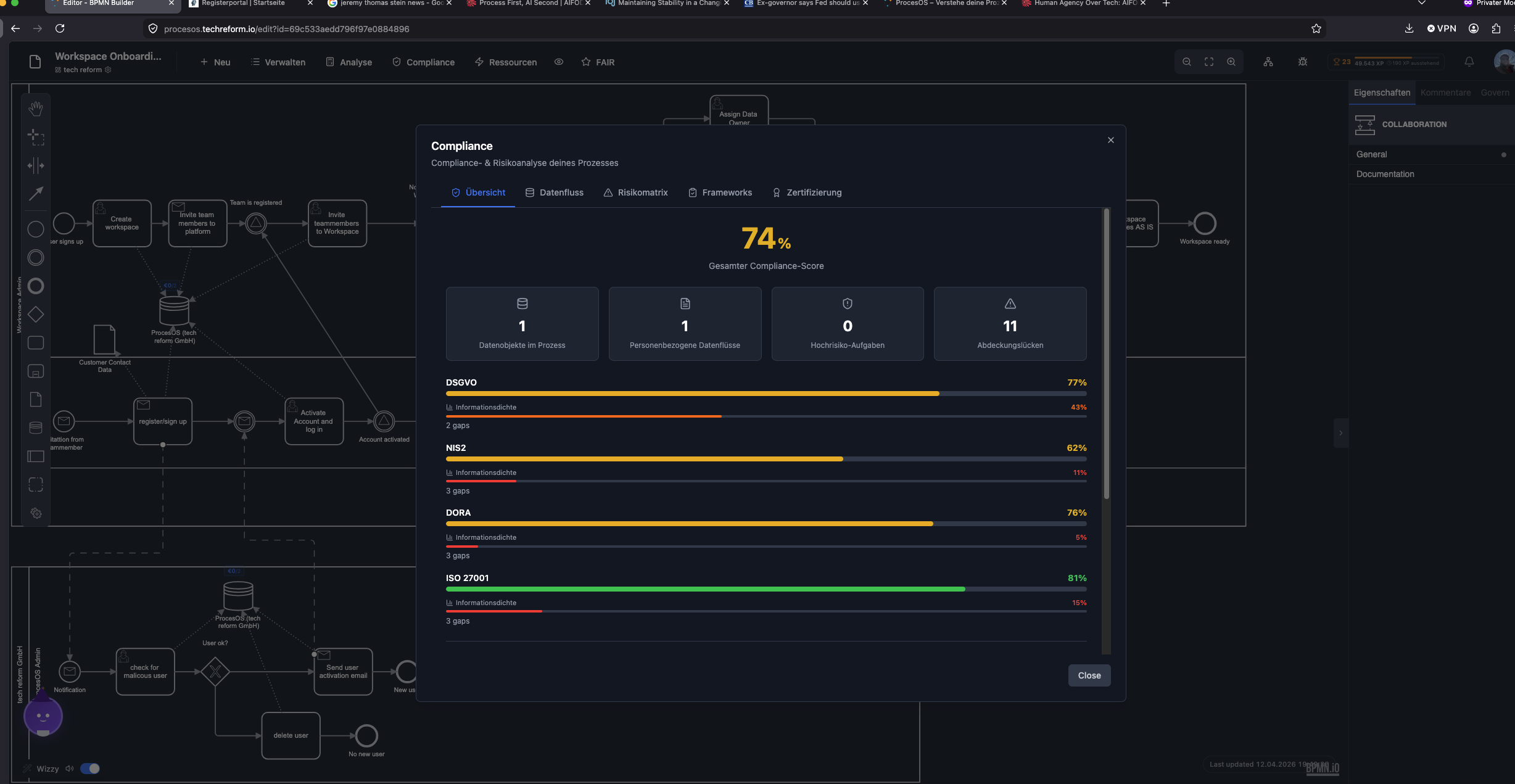Toggle the Wizzy switch
Screen dimensions: 1515x784
(x=90, y=769)
